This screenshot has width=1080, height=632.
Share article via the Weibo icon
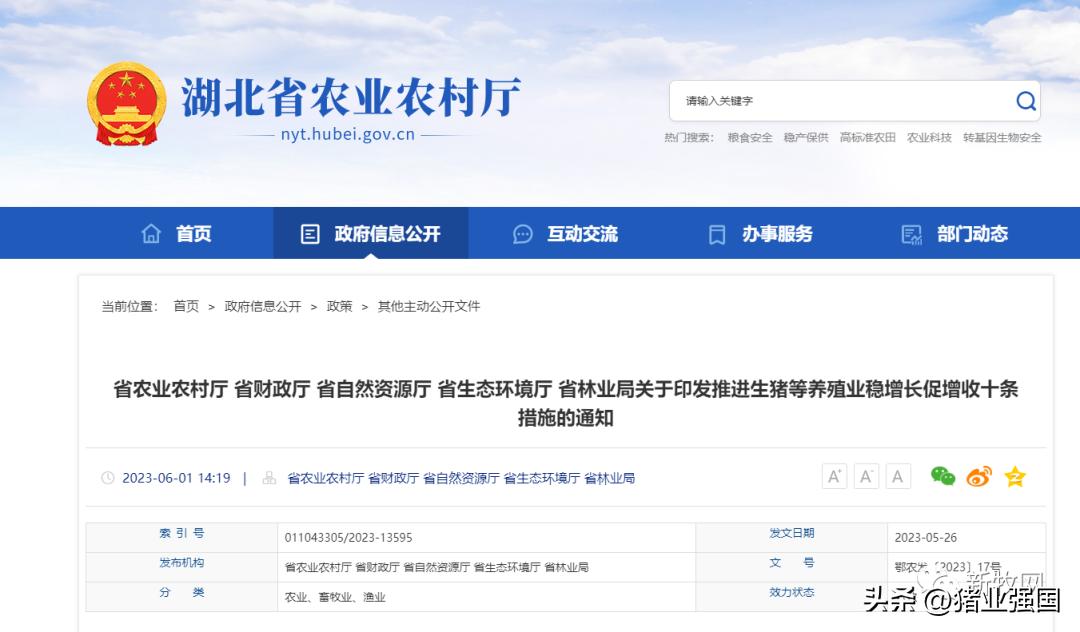point(978,477)
